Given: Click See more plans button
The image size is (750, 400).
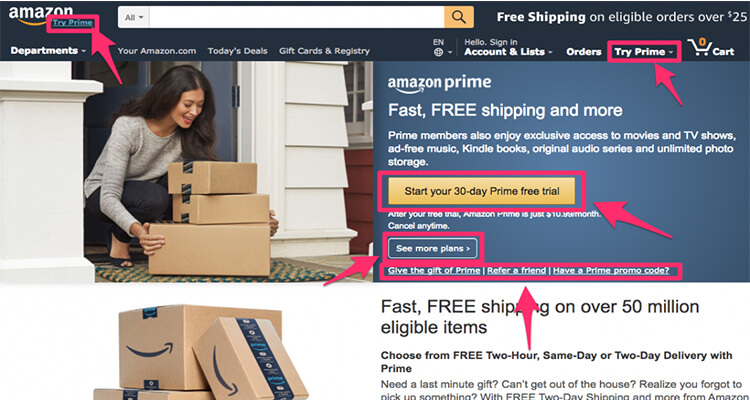Looking at the screenshot, I should [x=432, y=248].
